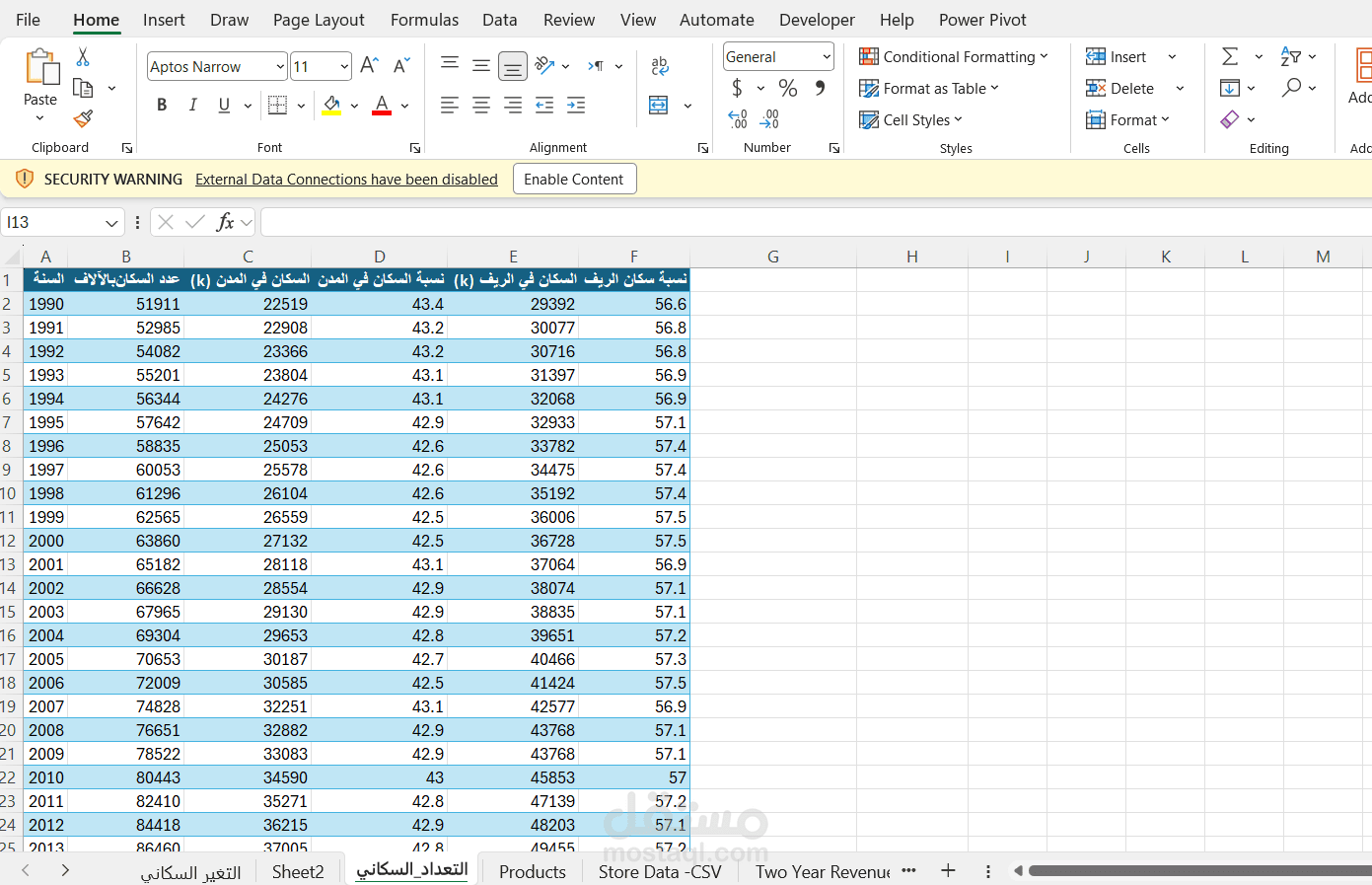Apply Top Align to cells
1372x885 pixels.
point(450,65)
